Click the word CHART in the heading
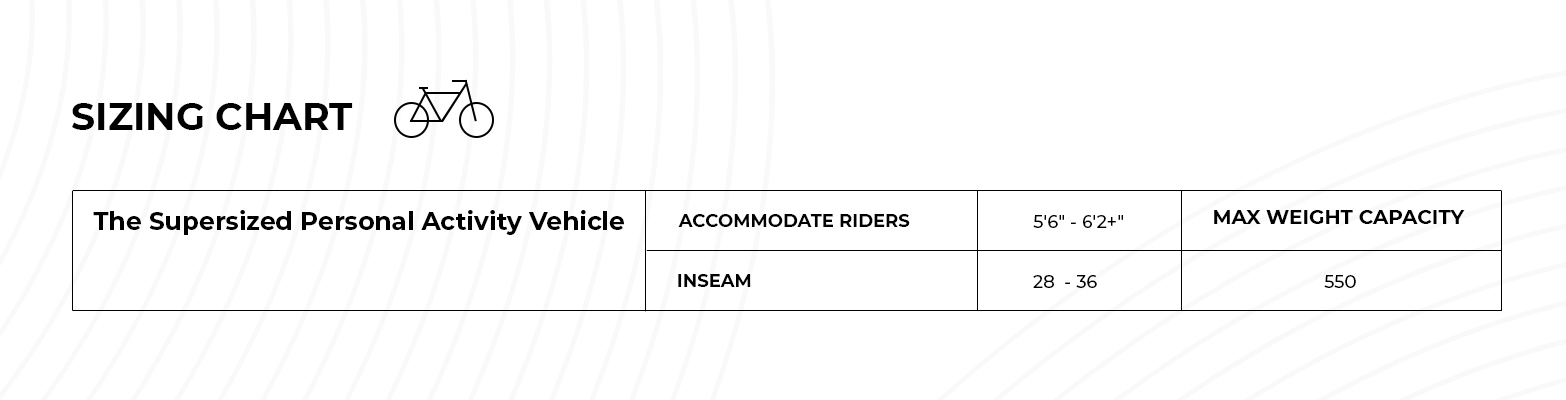Image resolution: width=1566 pixels, height=400 pixels. click(x=284, y=117)
